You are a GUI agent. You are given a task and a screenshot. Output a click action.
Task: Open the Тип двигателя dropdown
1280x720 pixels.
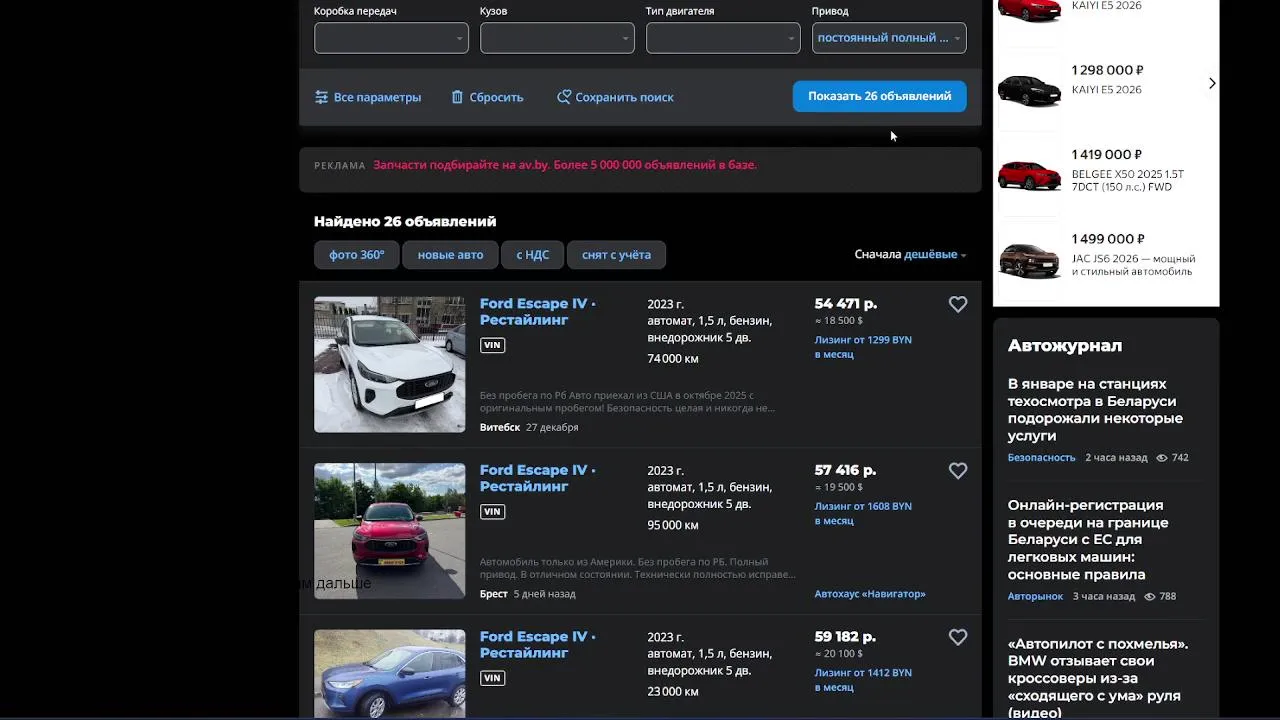tap(723, 38)
